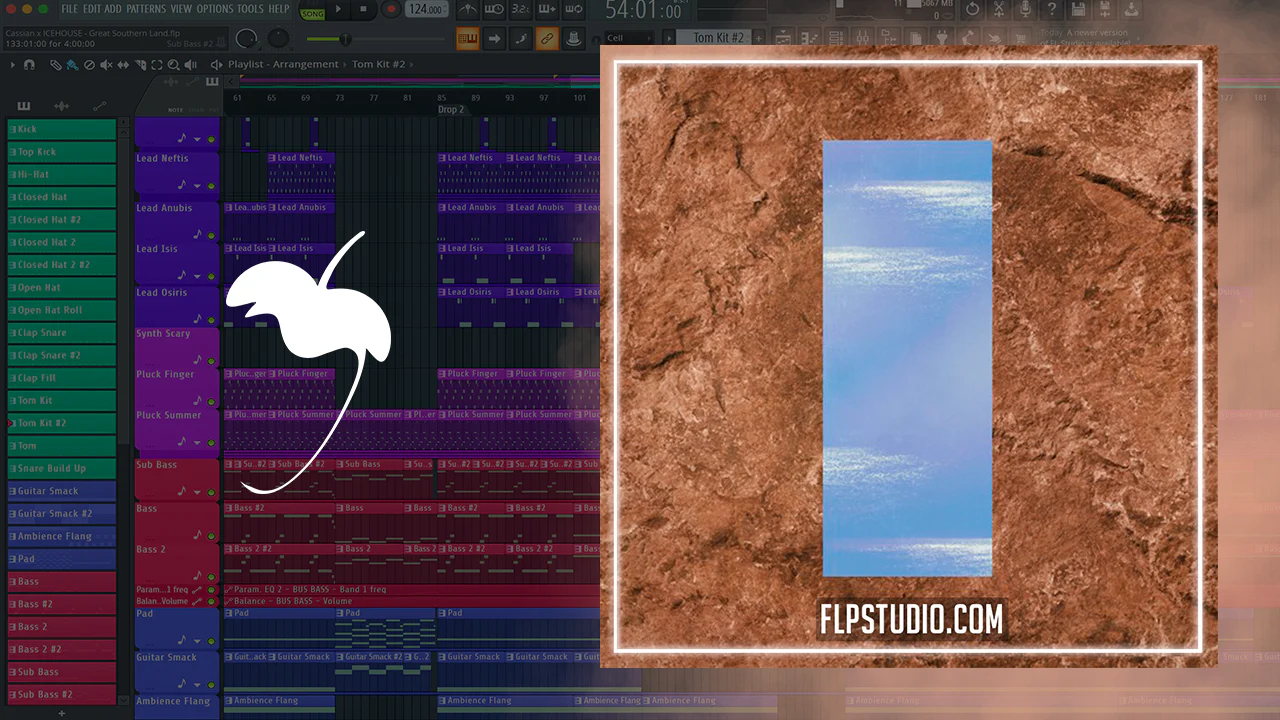Show automation clips picker tab icon
The width and height of the screenshot is (1280, 720).
[x=99, y=106]
